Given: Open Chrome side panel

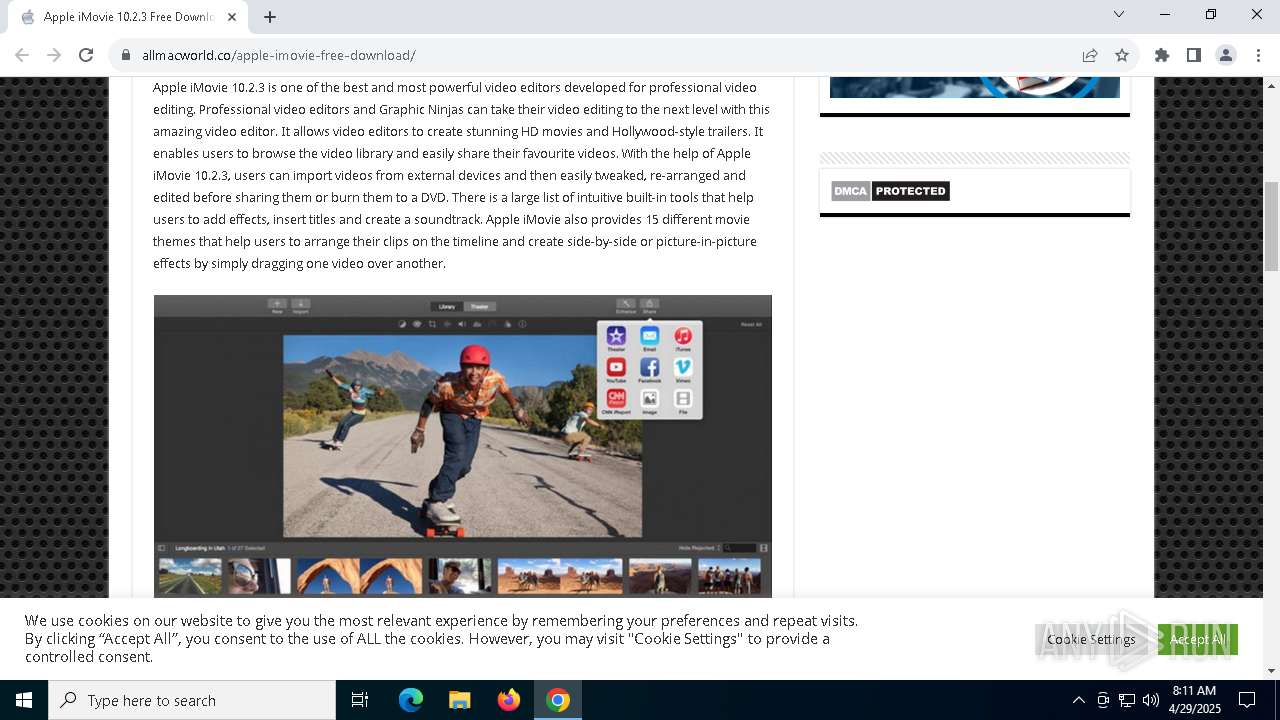Looking at the screenshot, I should [1194, 55].
